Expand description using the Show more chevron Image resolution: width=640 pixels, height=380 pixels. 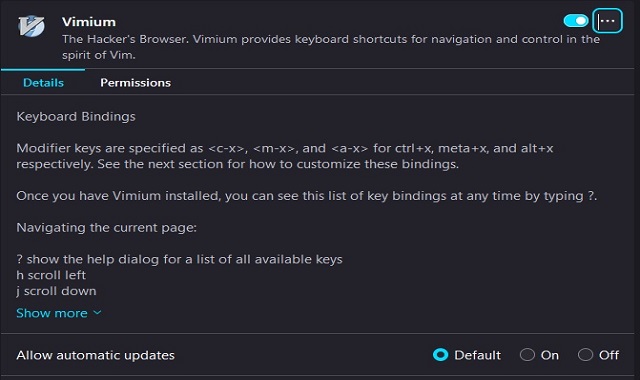point(97,313)
